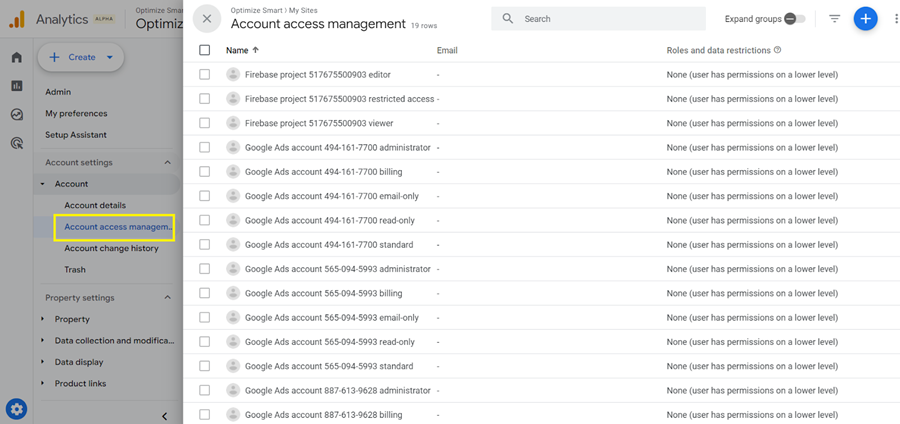Click the help icon beside Roles and data restrictions

pos(778,50)
